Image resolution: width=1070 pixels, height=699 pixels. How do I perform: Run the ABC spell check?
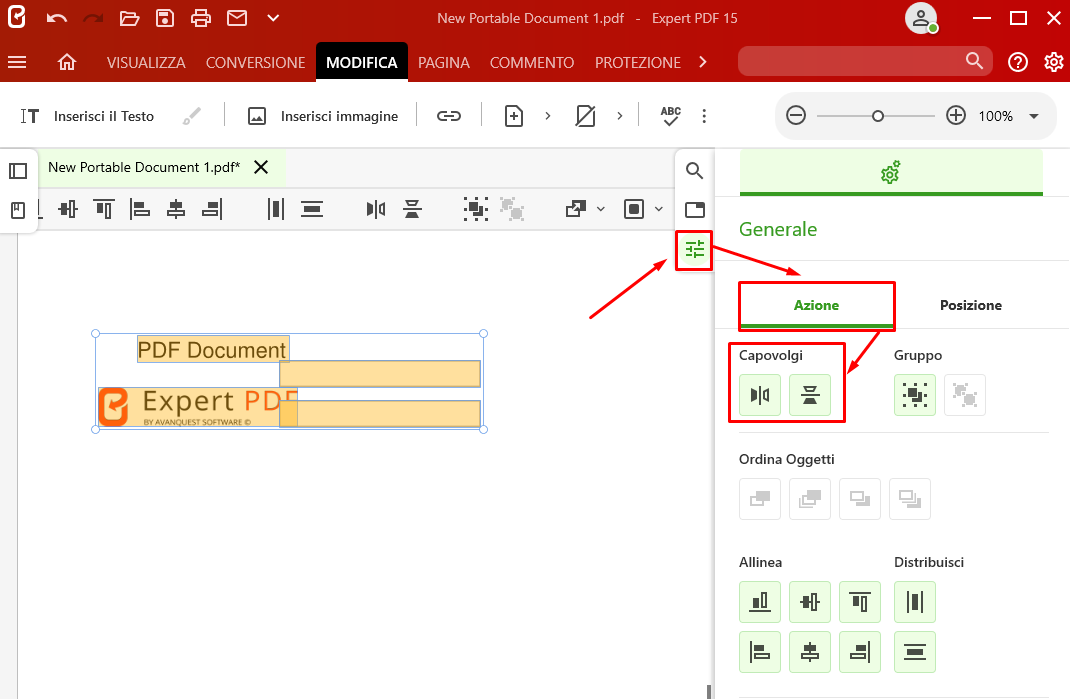(671, 116)
